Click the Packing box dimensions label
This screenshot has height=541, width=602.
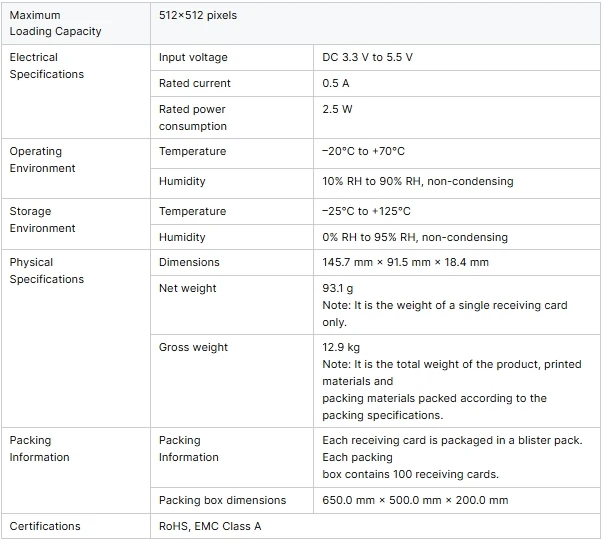tap(223, 500)
